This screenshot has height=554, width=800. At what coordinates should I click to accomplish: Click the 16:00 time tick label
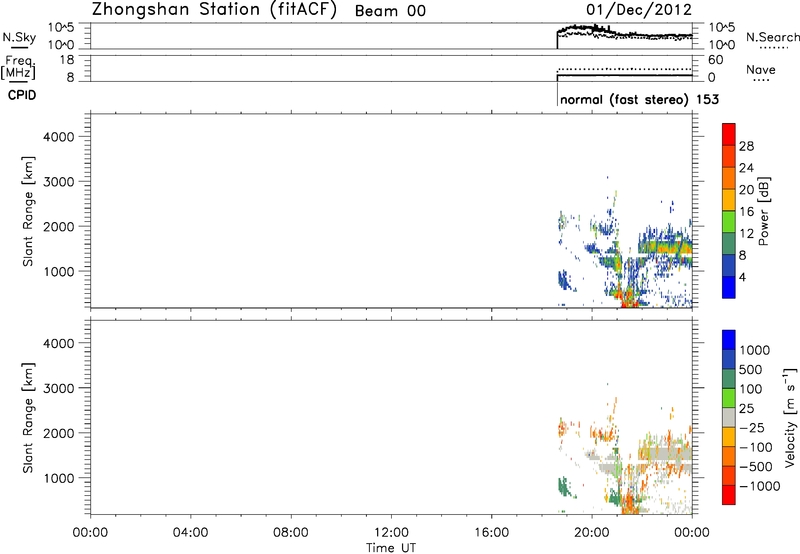click(x=491, y=533)
